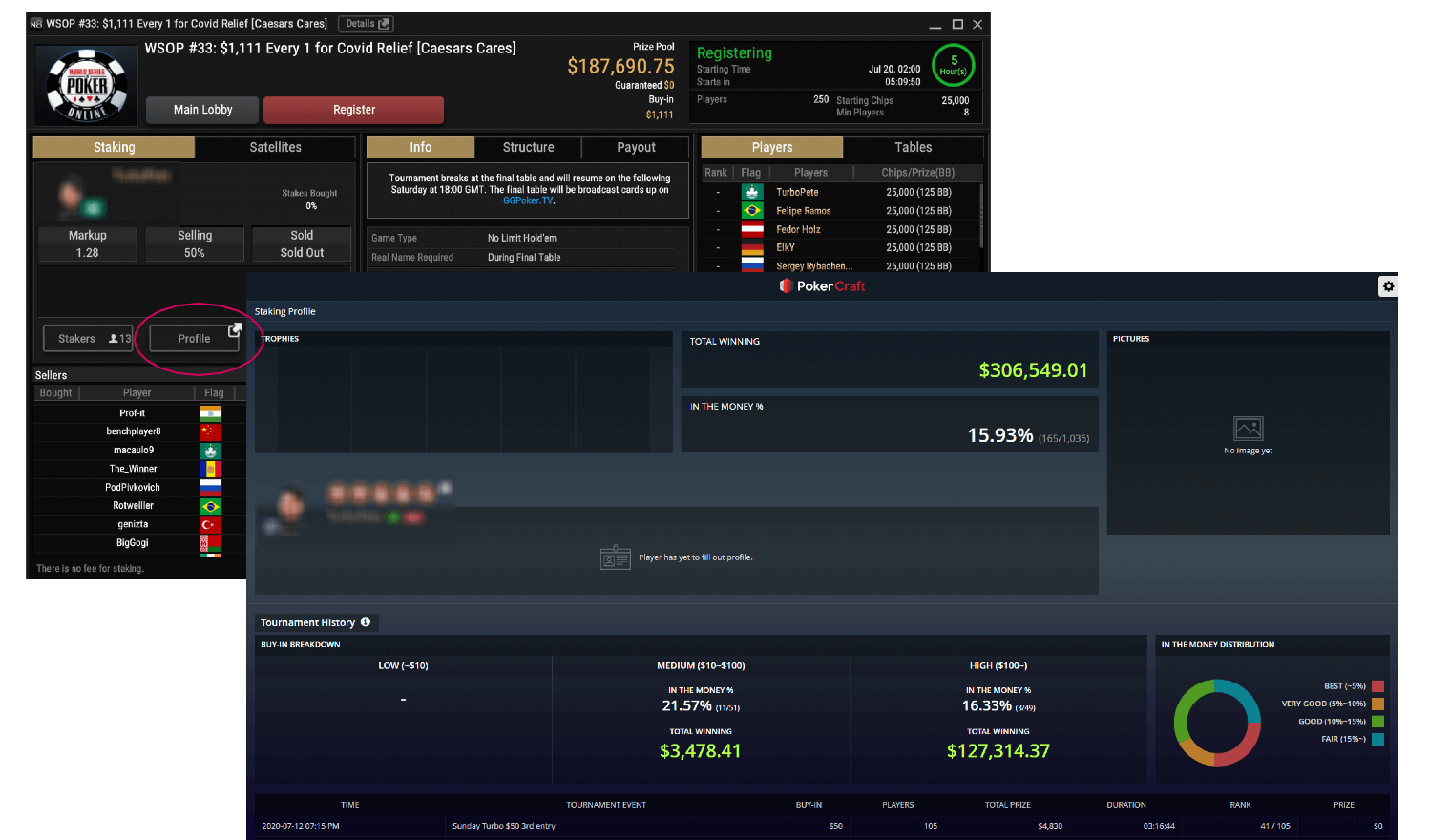Open the Structure tab
Viewport: 1429px width, 840px height.
pos(528,147)
